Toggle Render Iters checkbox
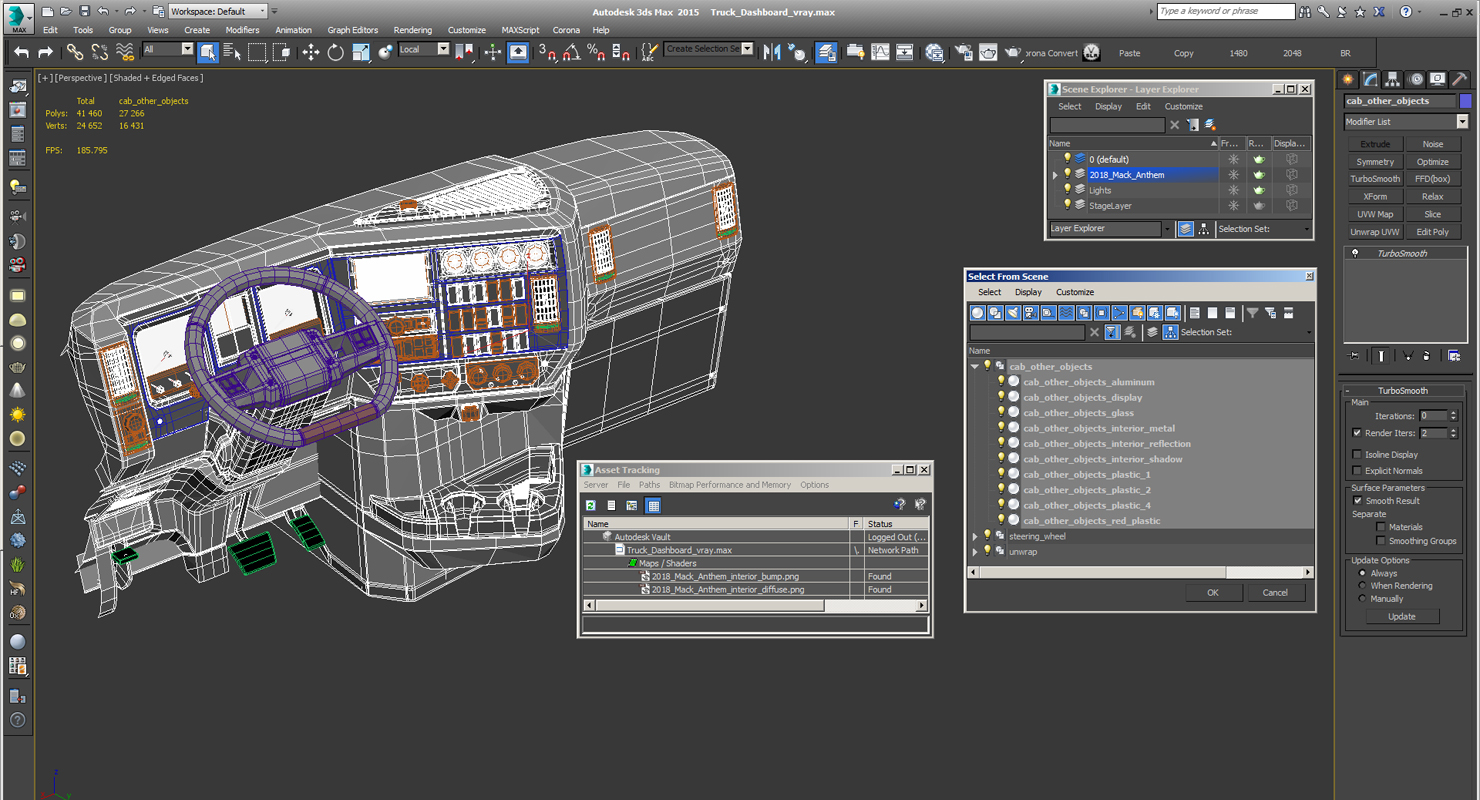 (1357, 433)
